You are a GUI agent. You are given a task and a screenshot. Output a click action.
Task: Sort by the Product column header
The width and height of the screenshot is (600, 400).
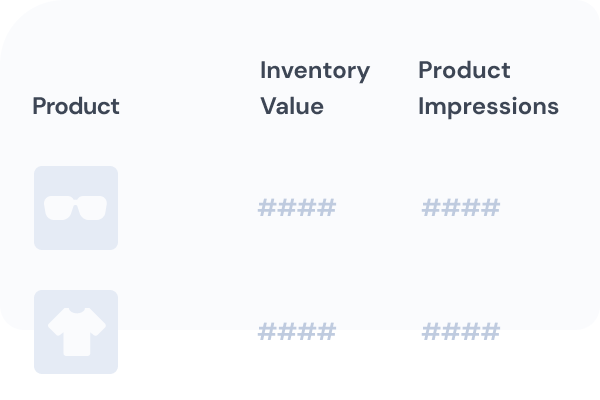76,106
